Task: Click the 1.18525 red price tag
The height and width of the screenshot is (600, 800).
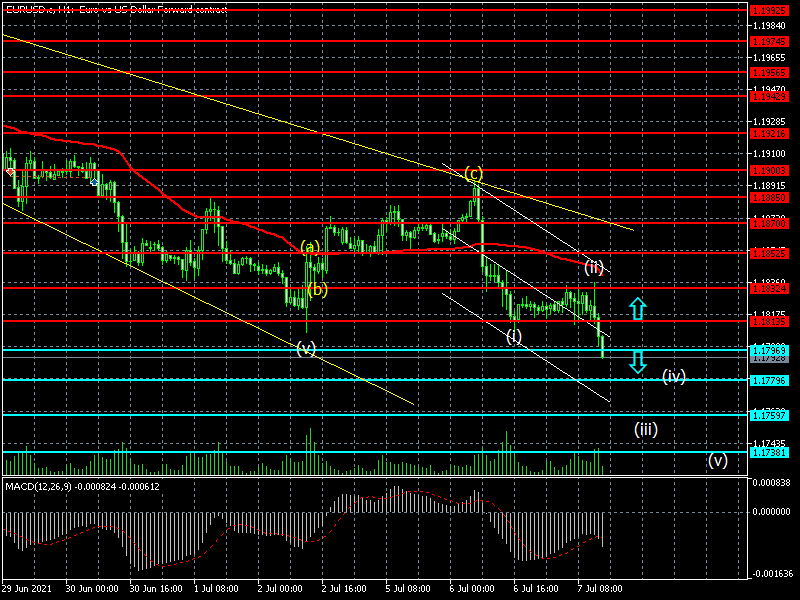Action: point(769,253)
